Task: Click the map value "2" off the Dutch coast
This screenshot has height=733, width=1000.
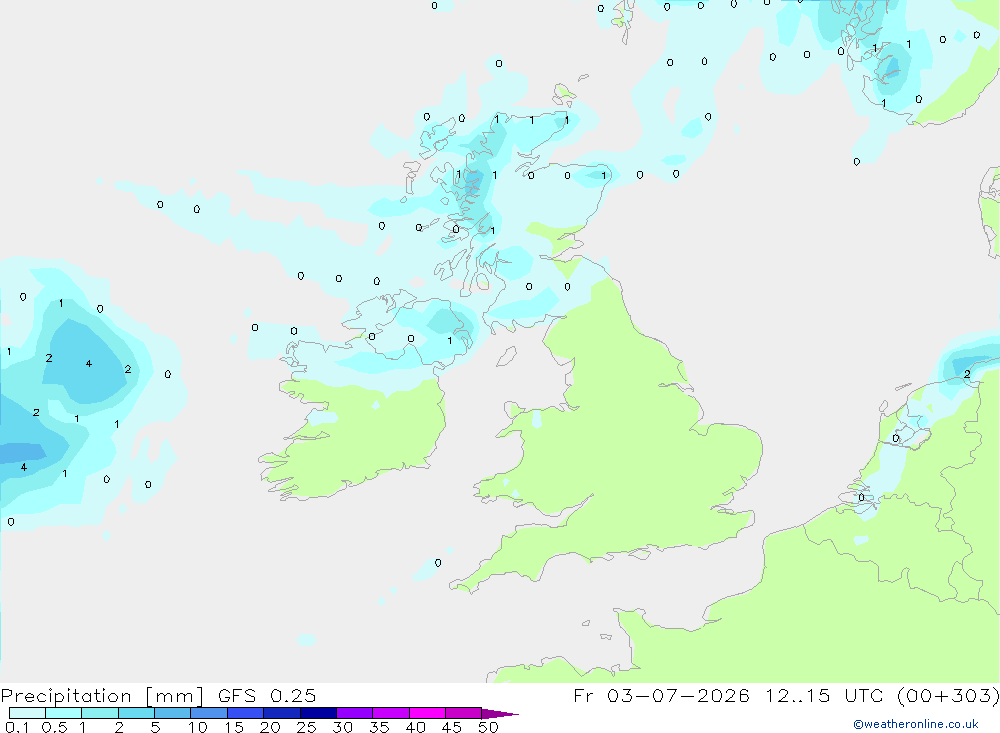Action: click(967, 374)
